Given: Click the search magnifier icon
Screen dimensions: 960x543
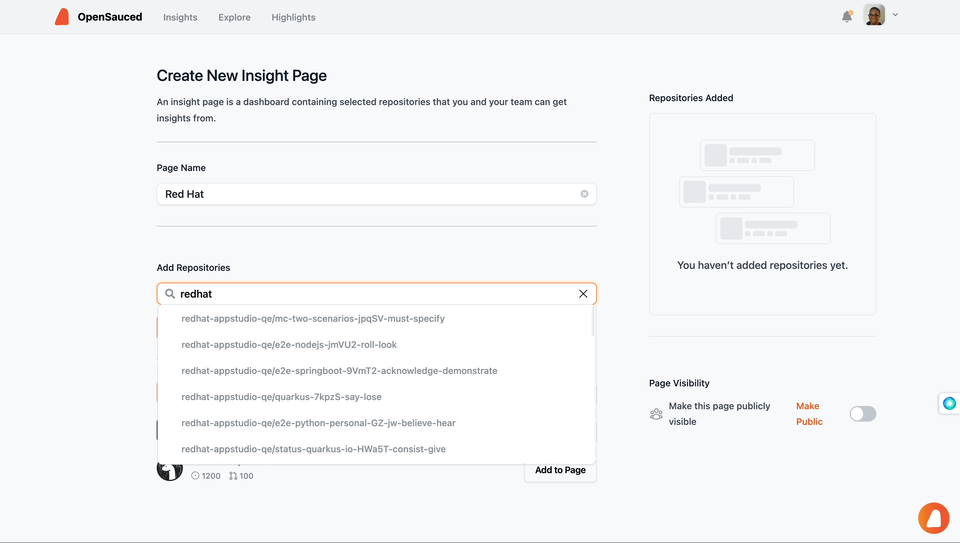Looking at the screenshot, I should point(170,294).
